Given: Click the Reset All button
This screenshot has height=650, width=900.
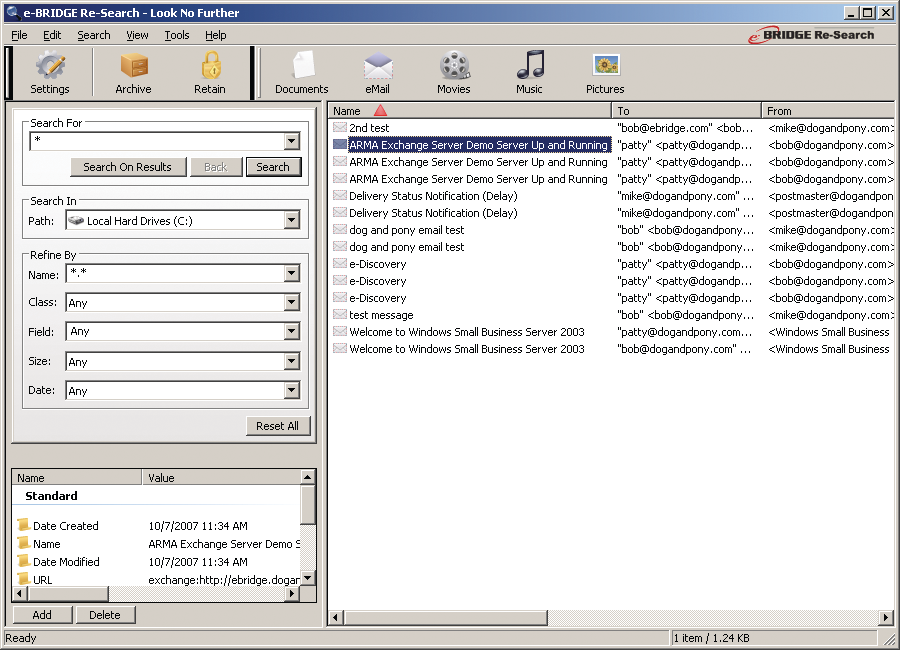Looking at the screenshot, I should pos(277,426).
